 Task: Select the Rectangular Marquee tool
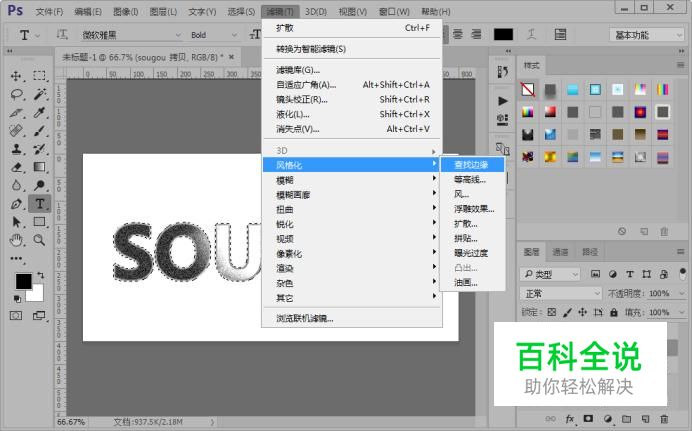coord(39,76)
